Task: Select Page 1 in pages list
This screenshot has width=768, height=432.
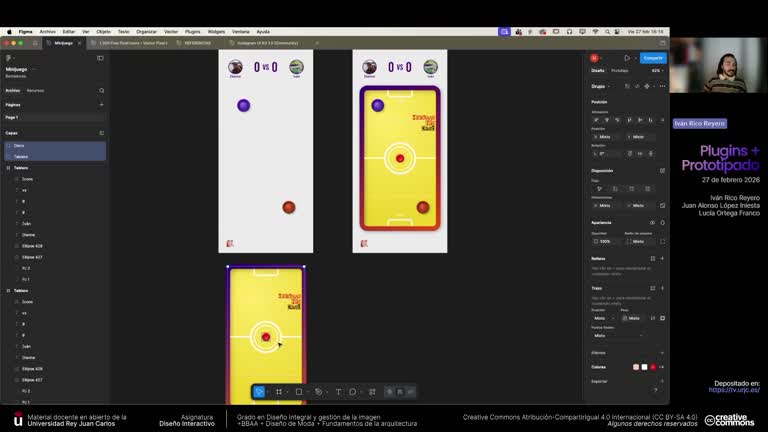Action: [55, 118]
